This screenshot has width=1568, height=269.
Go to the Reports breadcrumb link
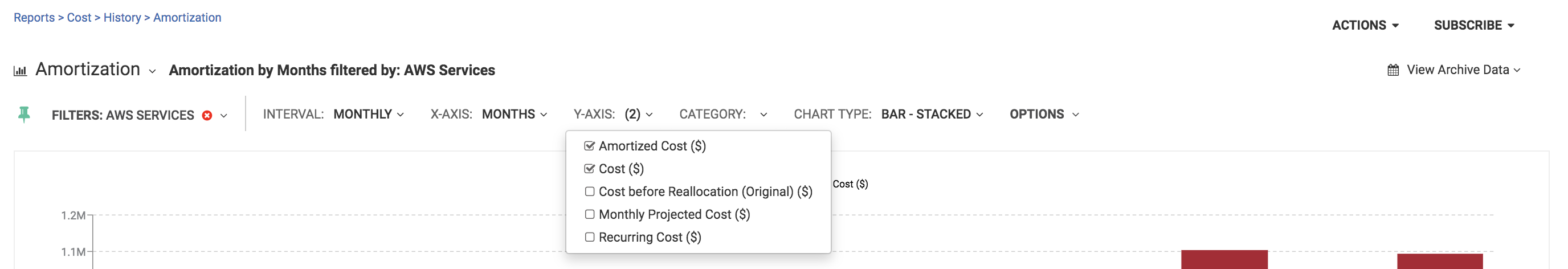[34, 18]
